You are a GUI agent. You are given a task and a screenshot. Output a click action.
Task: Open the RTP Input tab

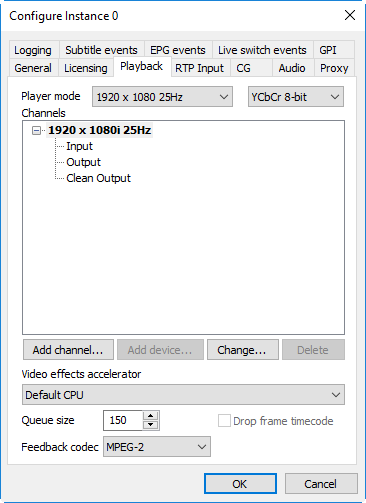click(x=200, y=68)
